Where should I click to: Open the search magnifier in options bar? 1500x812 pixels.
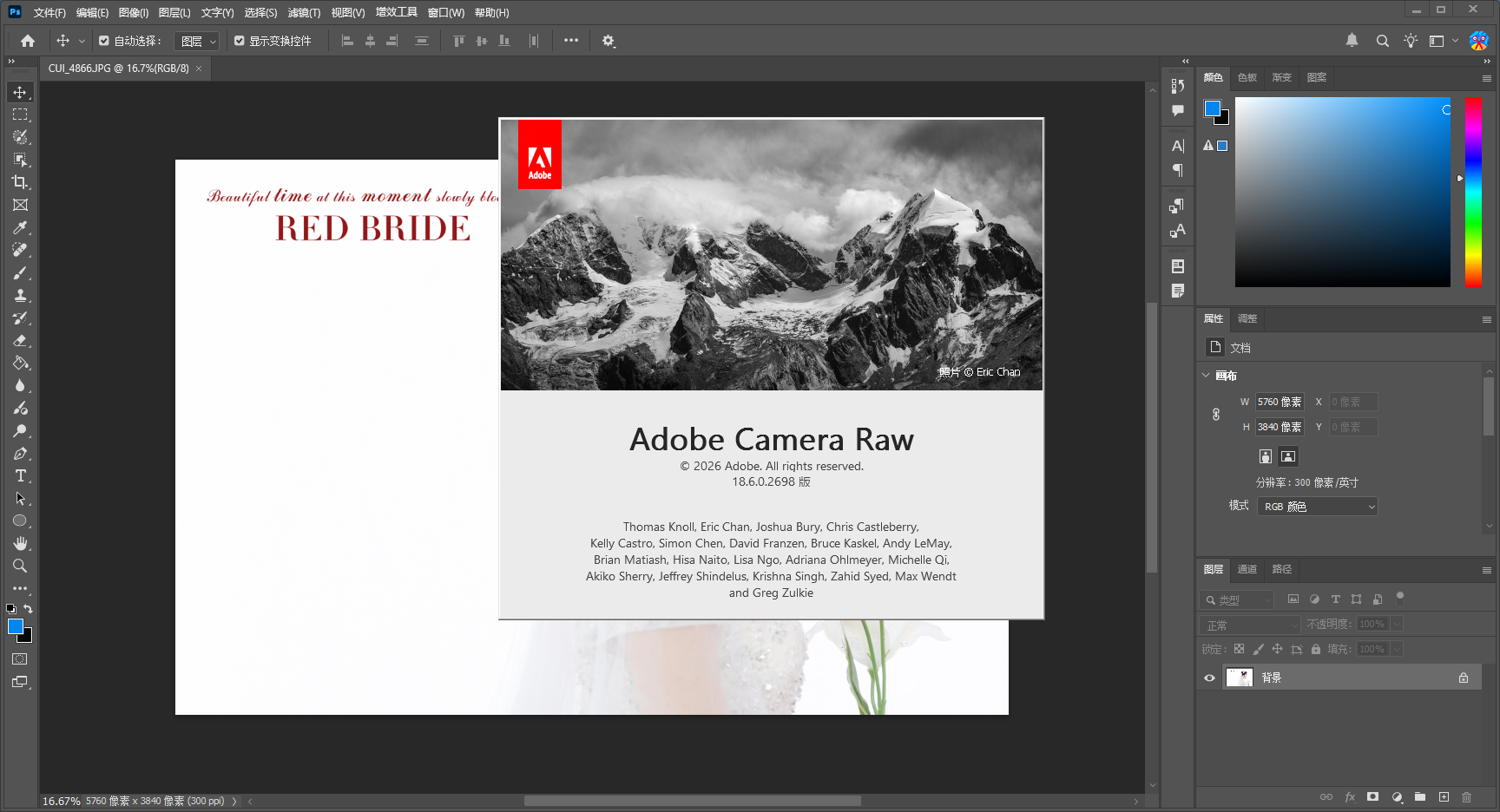(1383, 41)
